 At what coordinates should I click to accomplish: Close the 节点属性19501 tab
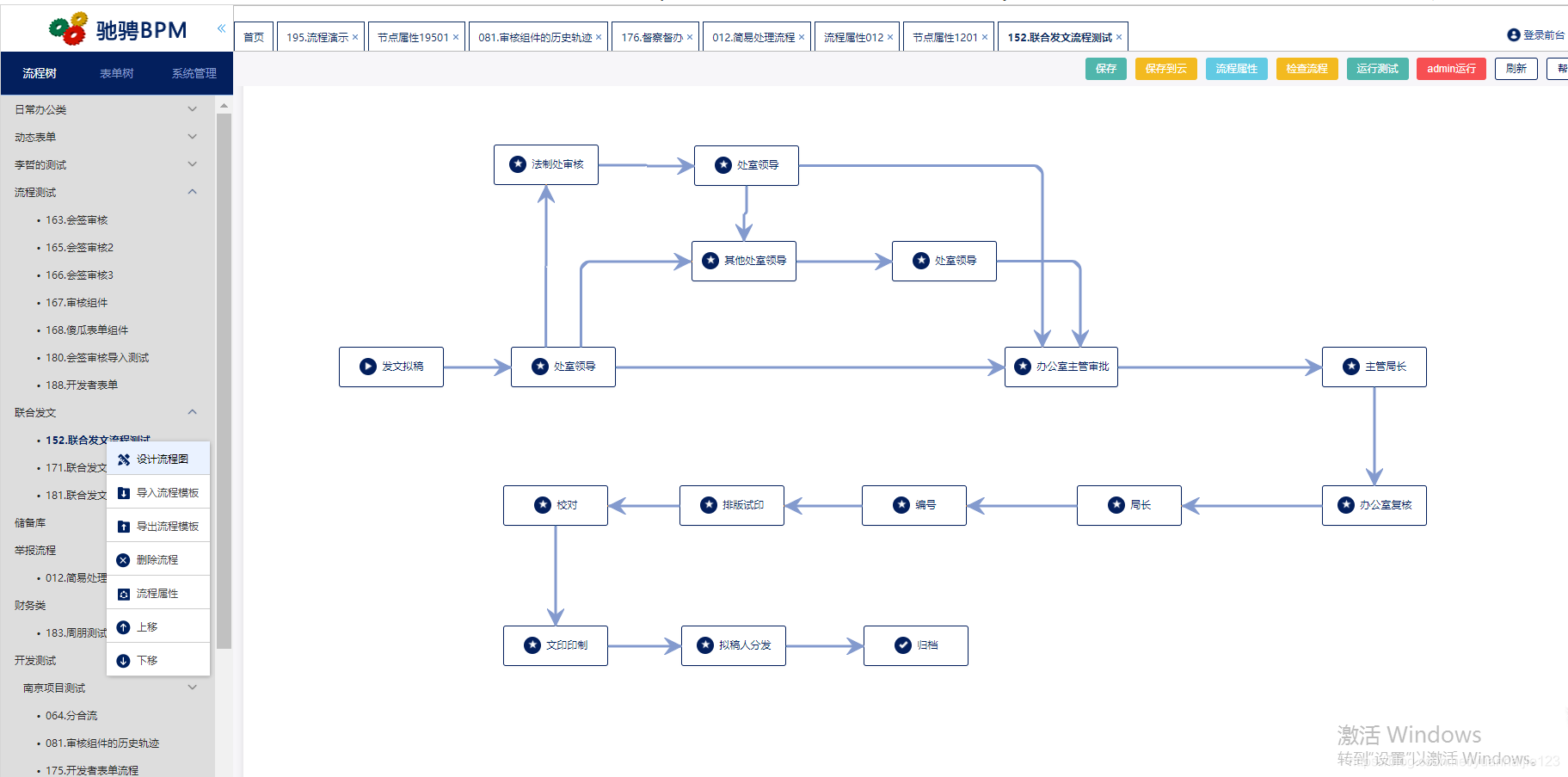456,37
